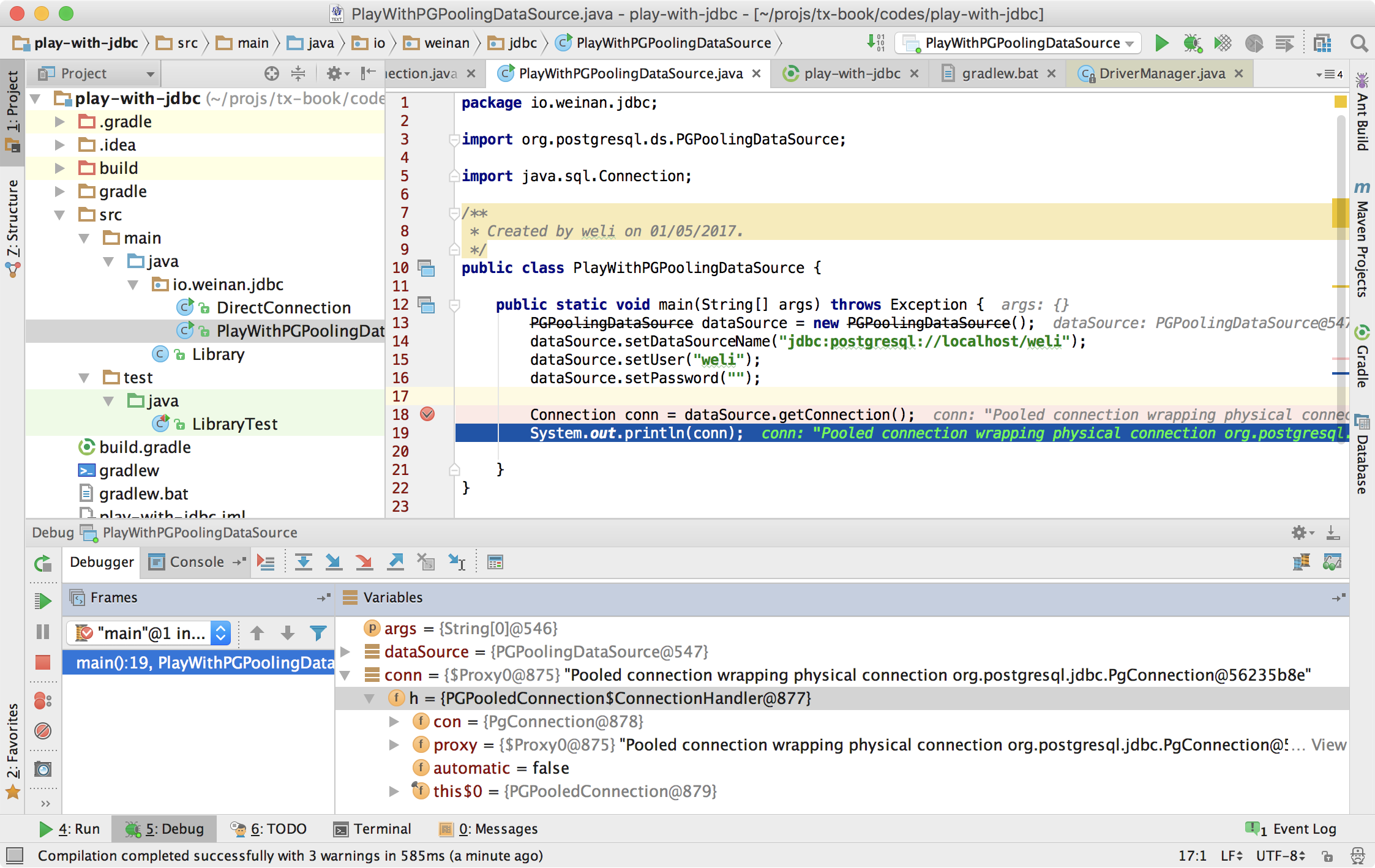This screenshot has width=1375, height=868.
Task: Click the Evaluate Expression calculator icon
Action: pyautogui.click(x=495, y=562)
